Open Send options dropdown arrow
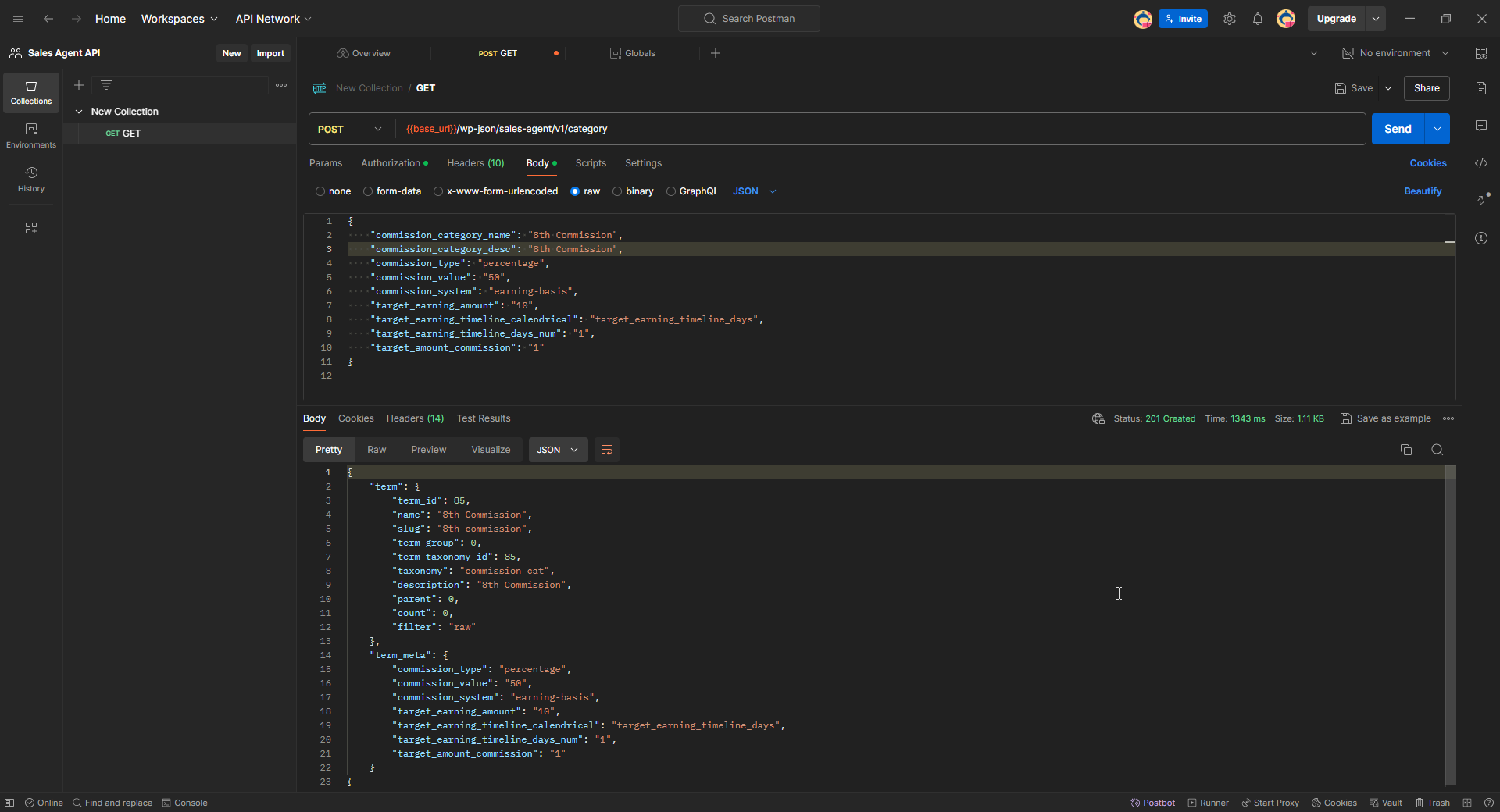This screenshot has width=1500, height=812. point(1437,129)
